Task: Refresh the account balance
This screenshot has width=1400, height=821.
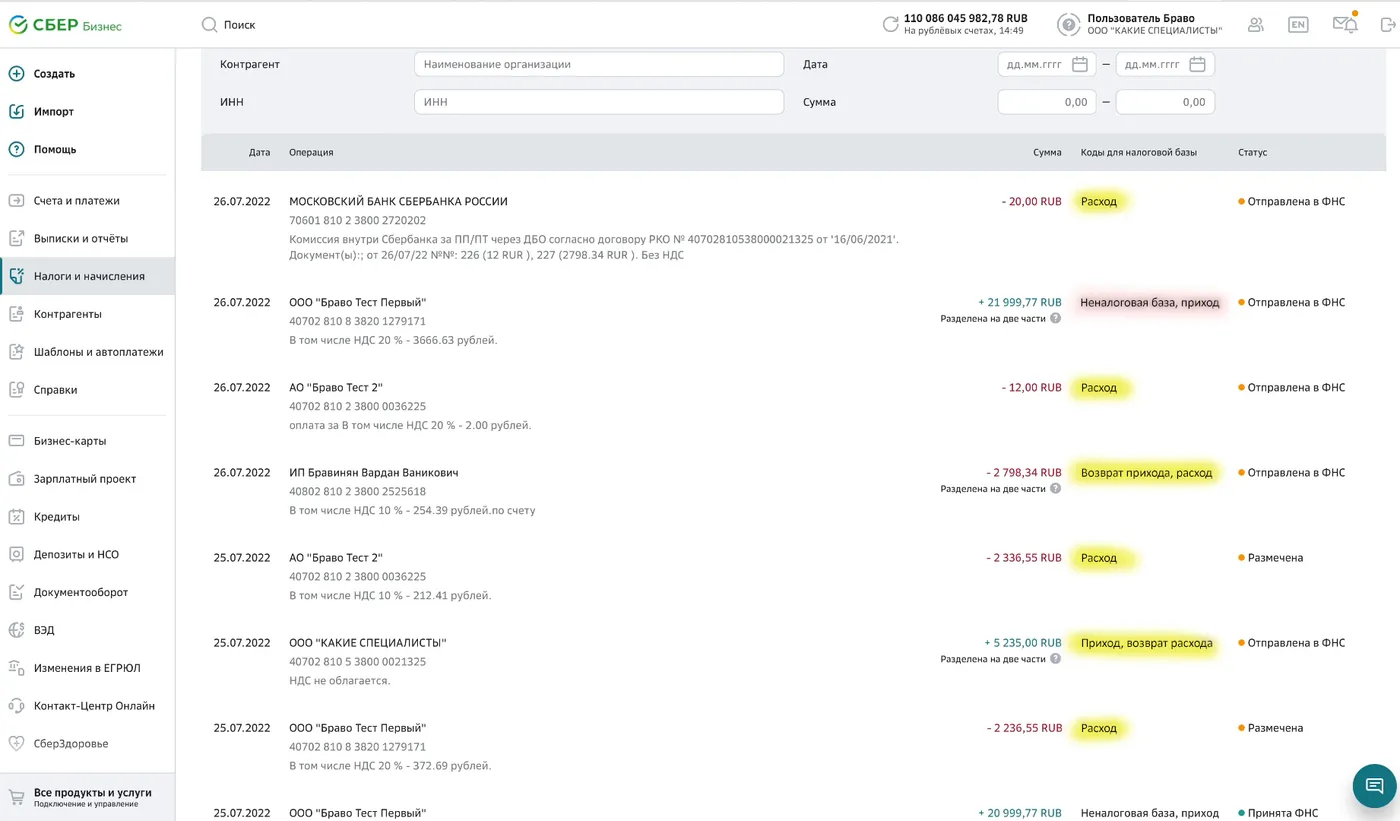Action: click(x=890, y=25)
